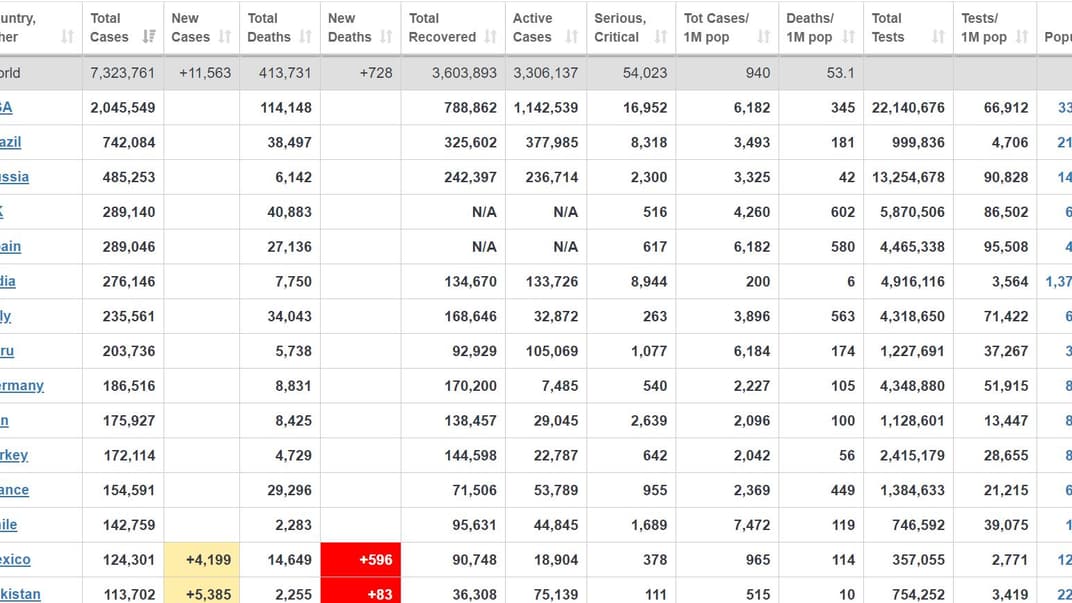Image resolution: width=1072 pixels, height=603 pixels.
Task: Click sort arrows in Tot Cases/1M pop header
Action: [x=764, y=37]
